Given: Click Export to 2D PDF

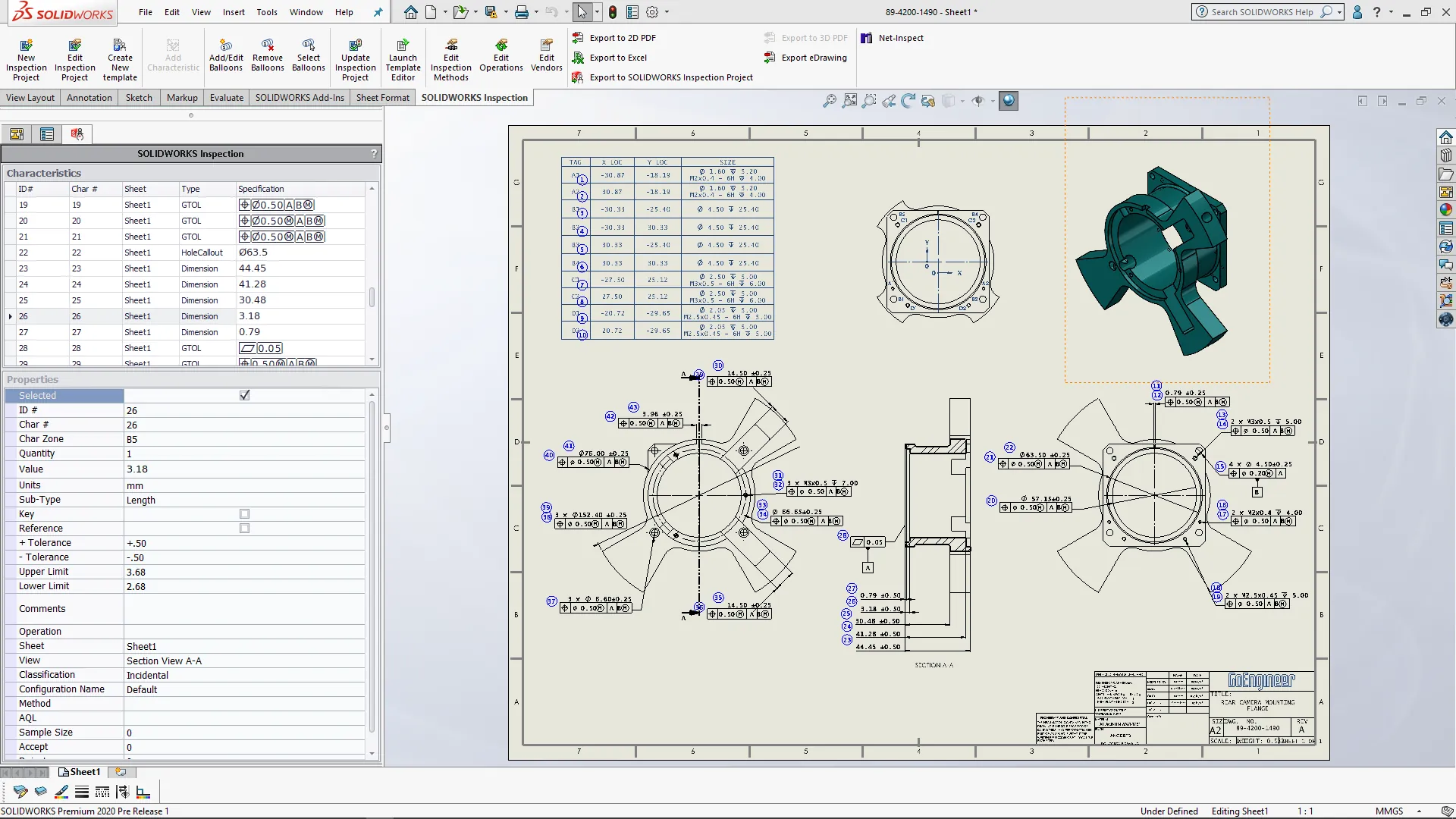Looking at the screenshot, I should coord(622,38).
